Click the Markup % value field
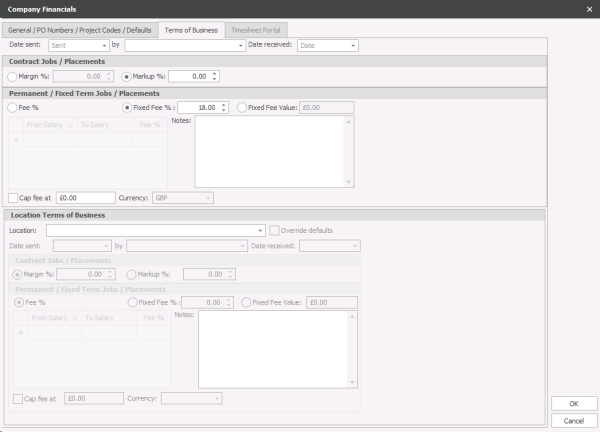 pos(190,76)
